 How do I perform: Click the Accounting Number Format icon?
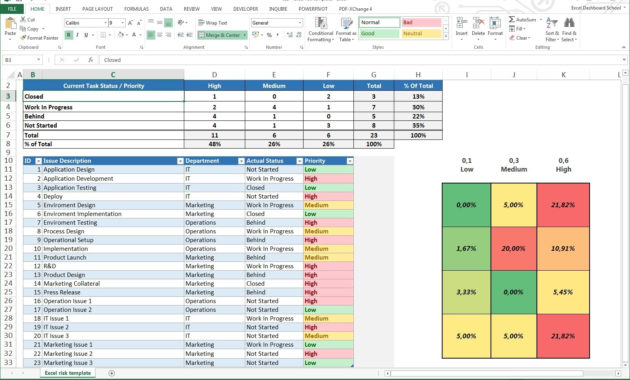coord(255,35)
